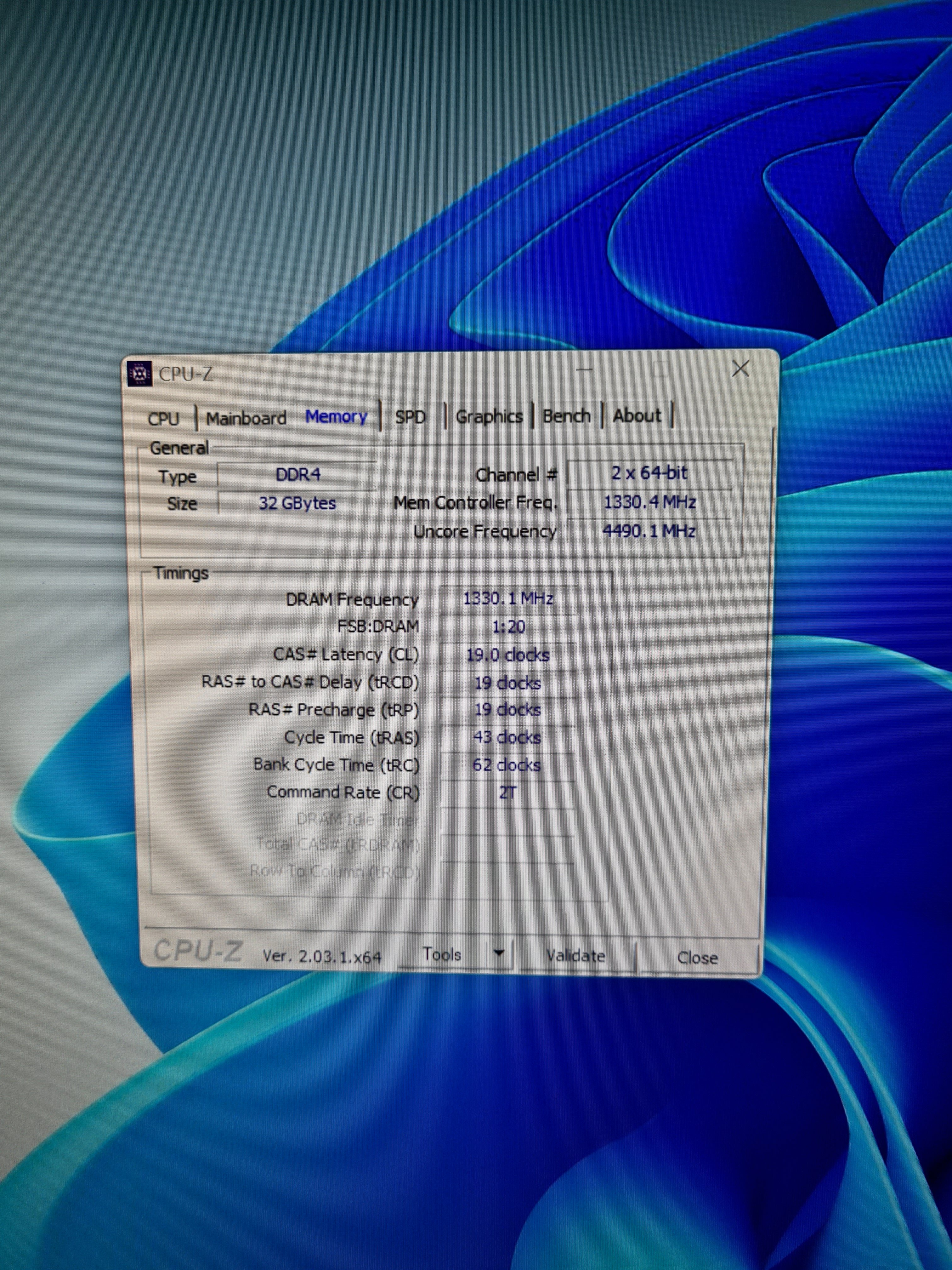Click the Uncore Frequency value box
952x1270 pixels.
(x=649, y=531)
